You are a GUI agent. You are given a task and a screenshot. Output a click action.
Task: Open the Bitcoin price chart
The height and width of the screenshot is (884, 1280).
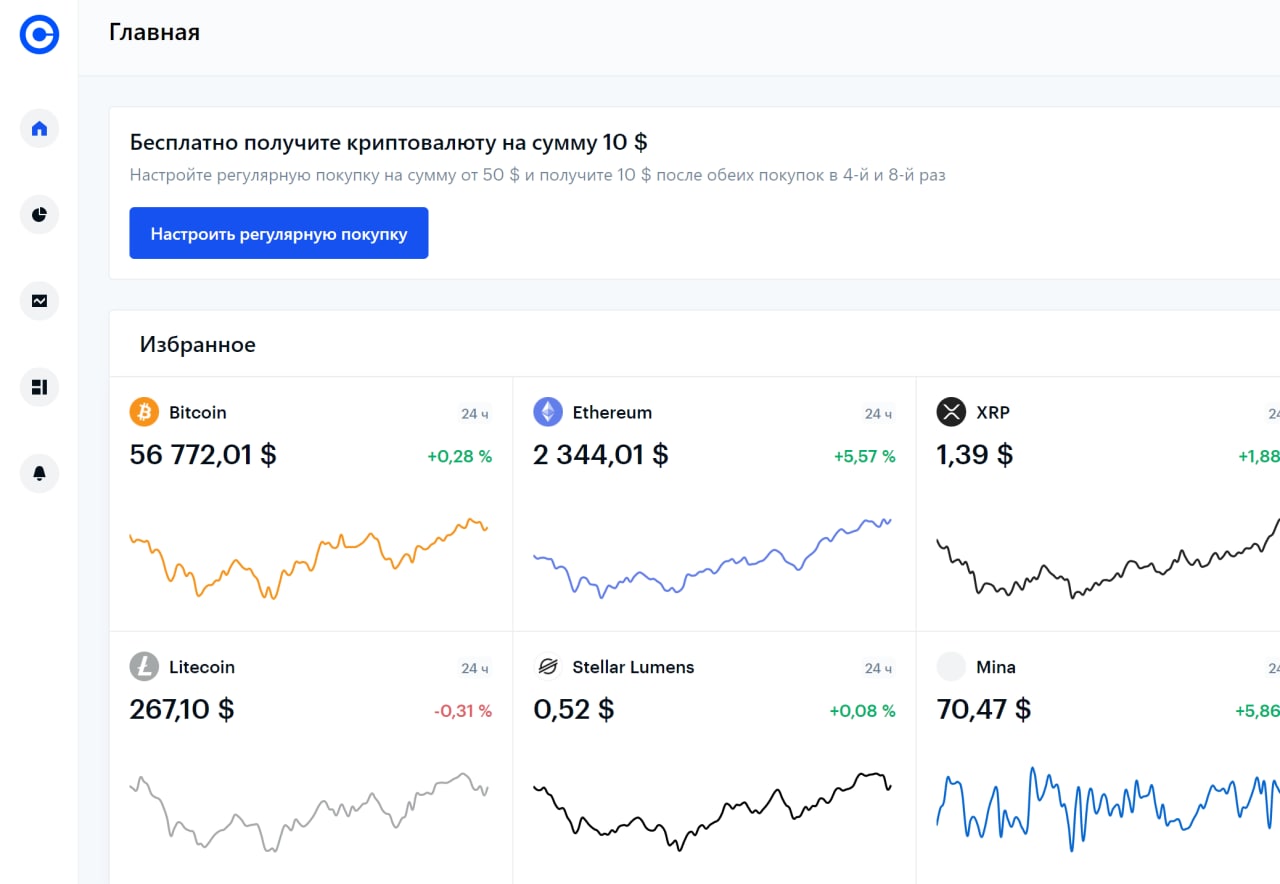[x=309, y=558]
